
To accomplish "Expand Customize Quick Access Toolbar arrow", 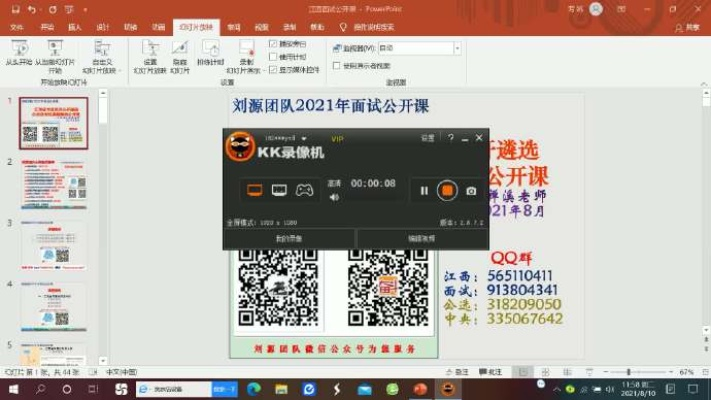I will tap(85, 10).
